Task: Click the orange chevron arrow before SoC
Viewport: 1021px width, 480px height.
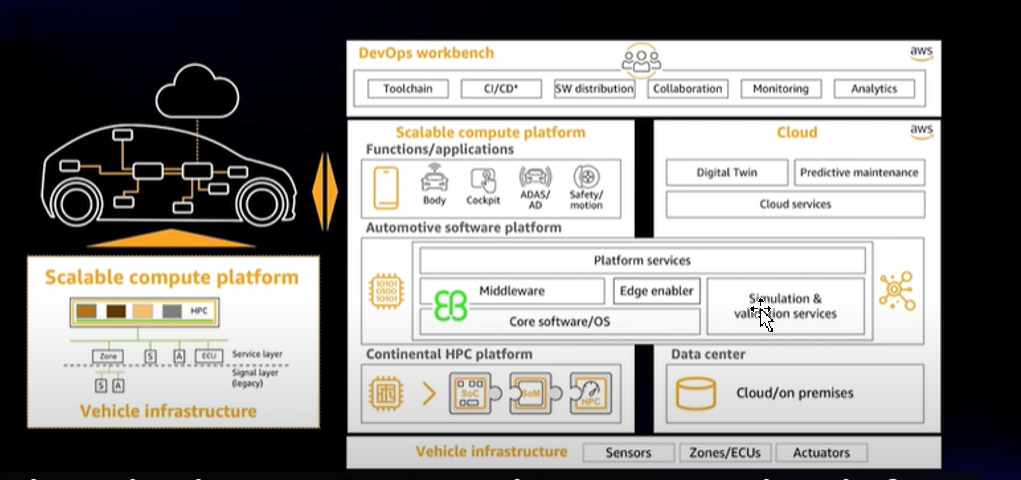Action: click(430, 394)
